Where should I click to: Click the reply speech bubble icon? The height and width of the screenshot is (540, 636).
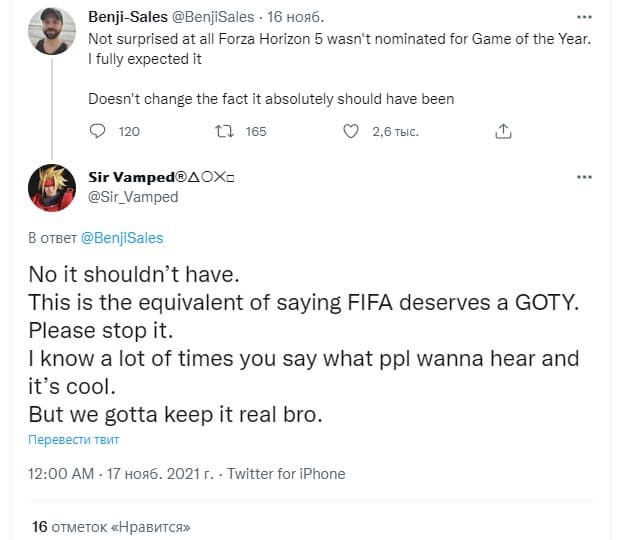click(98, 131)
